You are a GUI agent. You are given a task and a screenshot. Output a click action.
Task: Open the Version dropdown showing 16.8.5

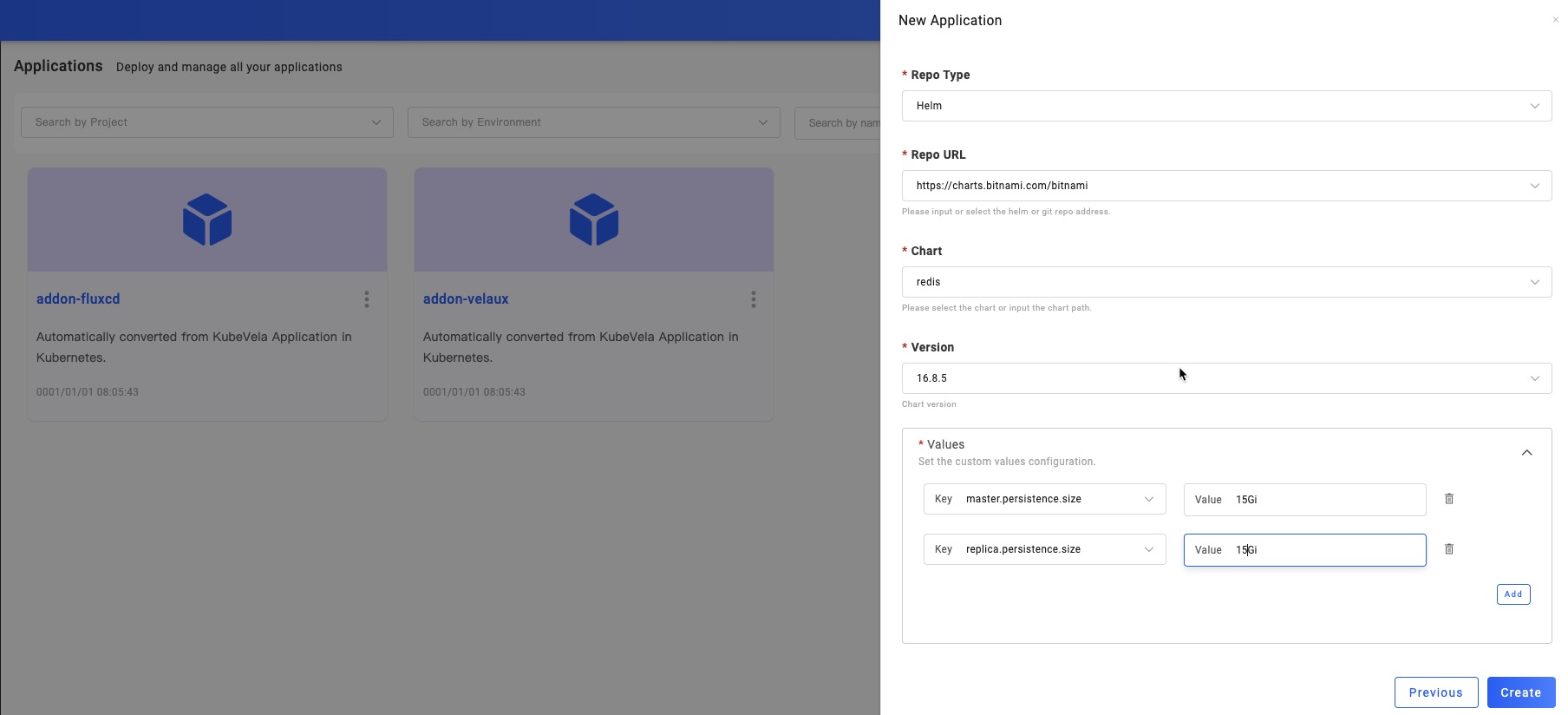1226,378
